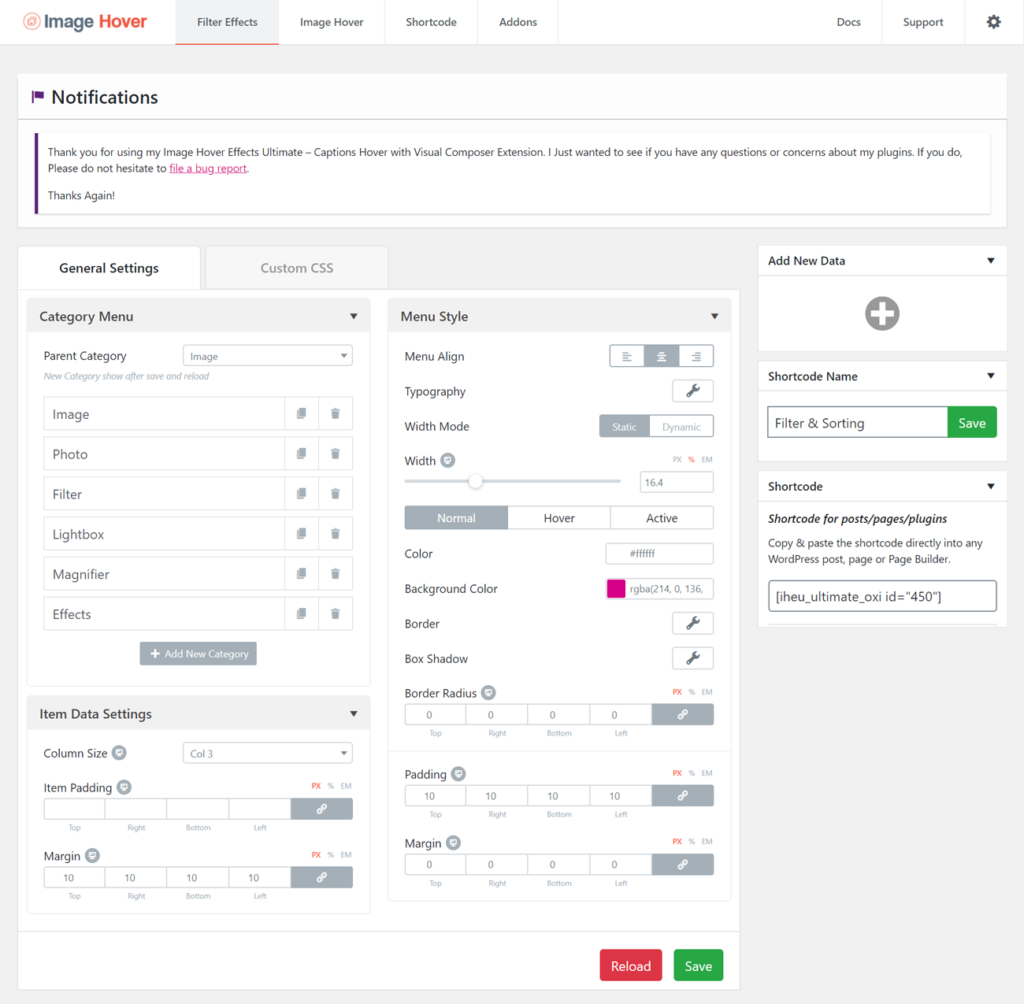This screenshot has width=1024, height=1004.
Task: Duplicate the Image category
Action: pyautogui.click(x=302, y=413)
